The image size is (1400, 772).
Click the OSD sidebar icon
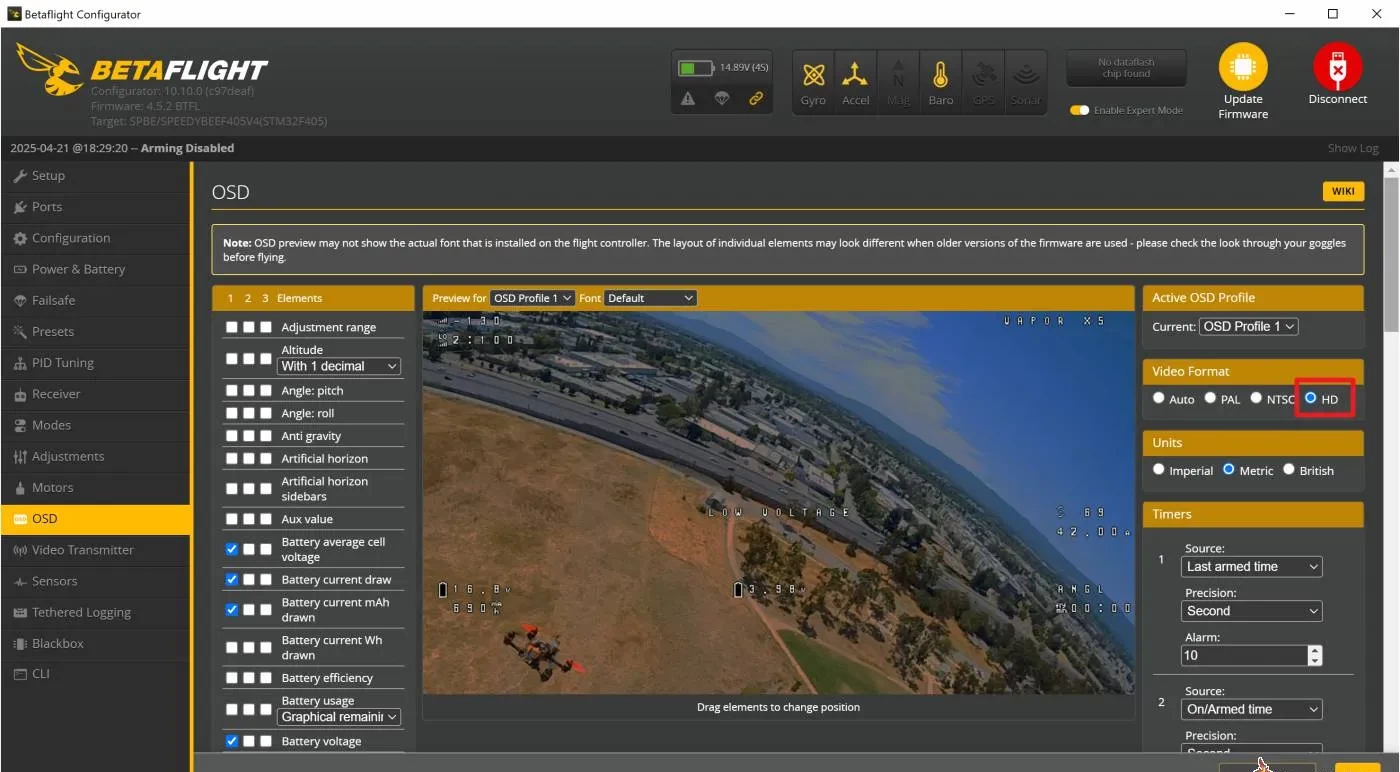point(20,519)
